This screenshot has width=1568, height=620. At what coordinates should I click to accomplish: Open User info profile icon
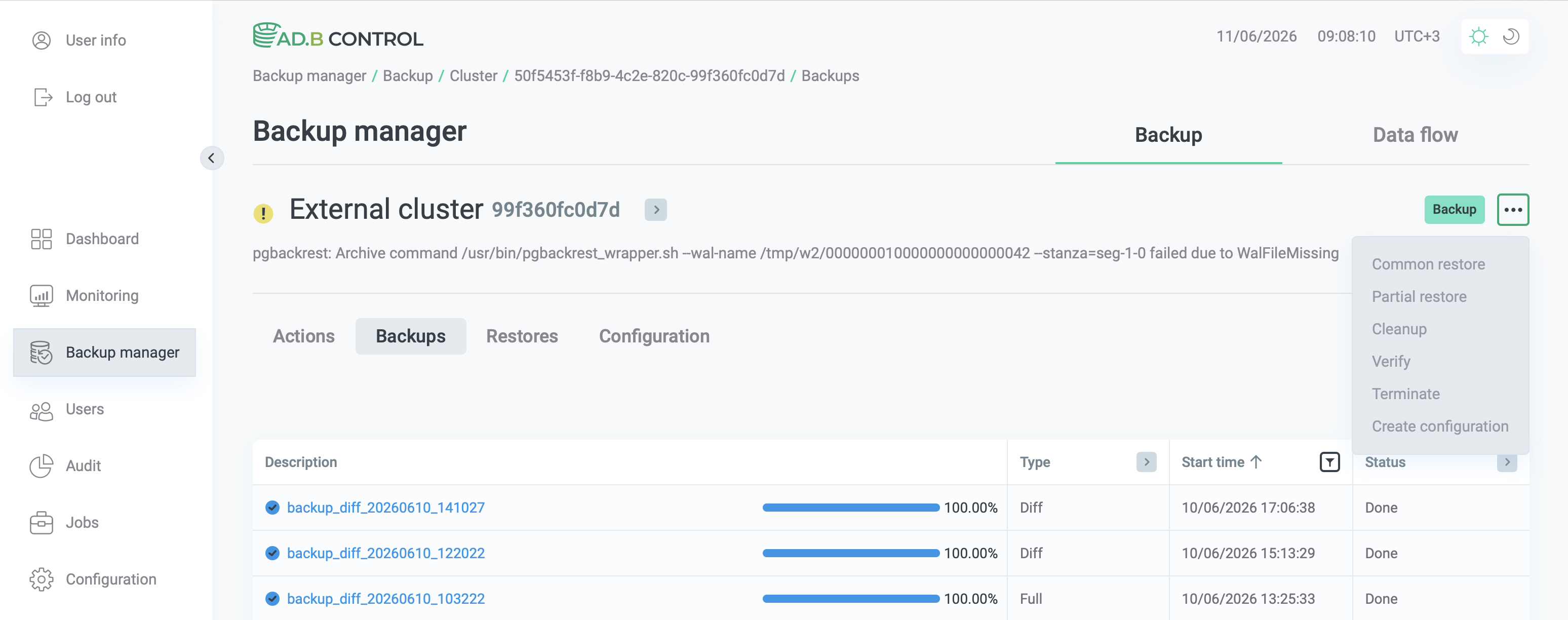pyautogui.click(x=42, y=40)
